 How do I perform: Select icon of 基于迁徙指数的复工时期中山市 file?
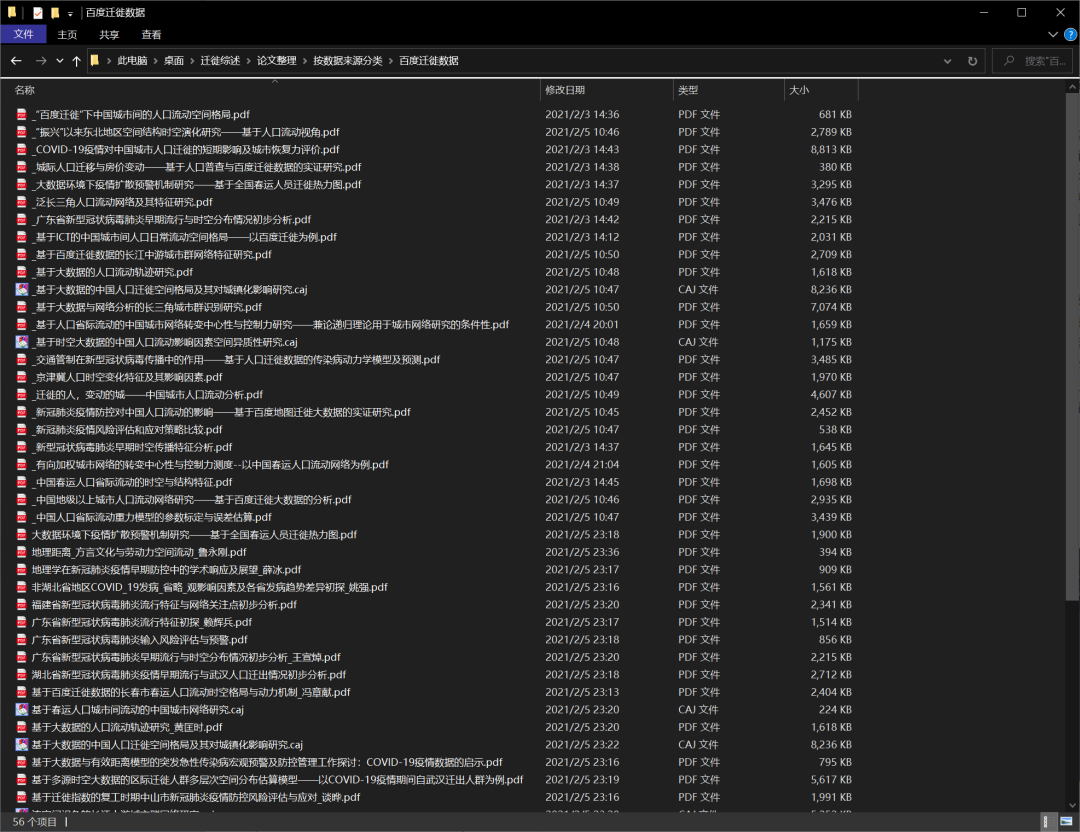point(22,797)
